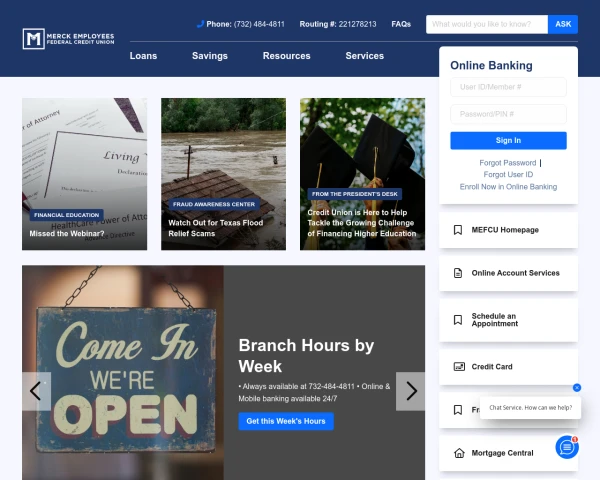Open the MEFCU Homepage quick link

pos(508,230)
